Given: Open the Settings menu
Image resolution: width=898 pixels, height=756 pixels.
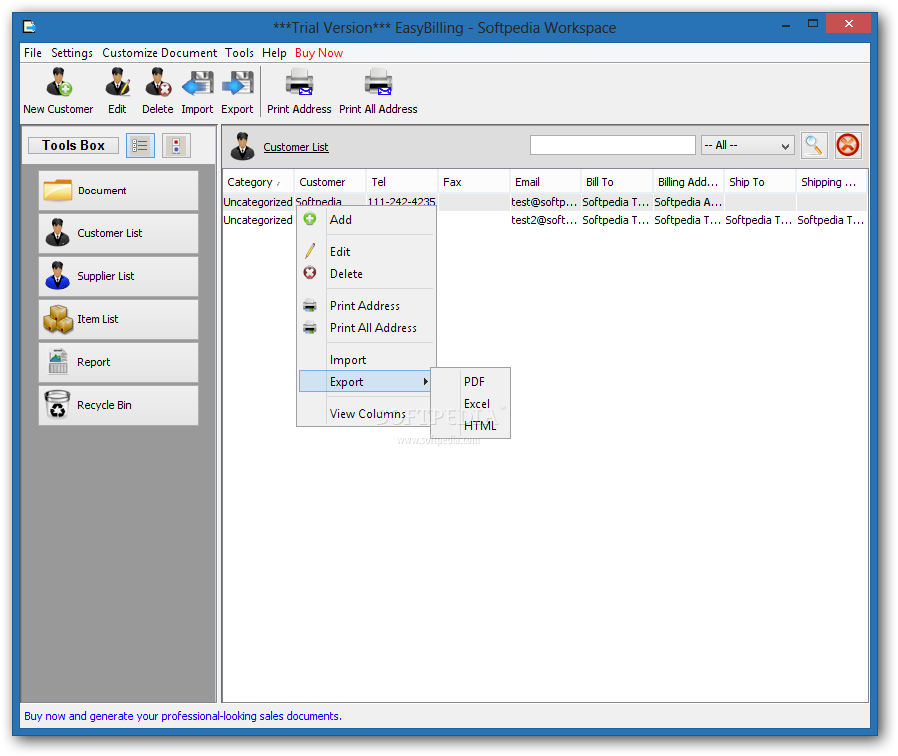Looking at the screenshot, I should [x=72, y=53].
